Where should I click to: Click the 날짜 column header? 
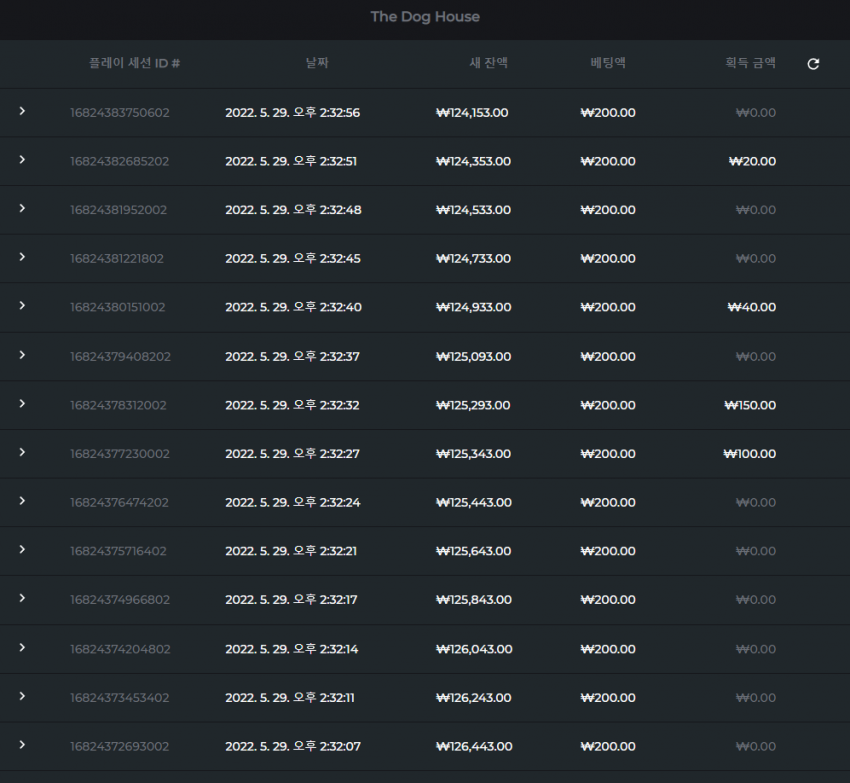[317, 63]
